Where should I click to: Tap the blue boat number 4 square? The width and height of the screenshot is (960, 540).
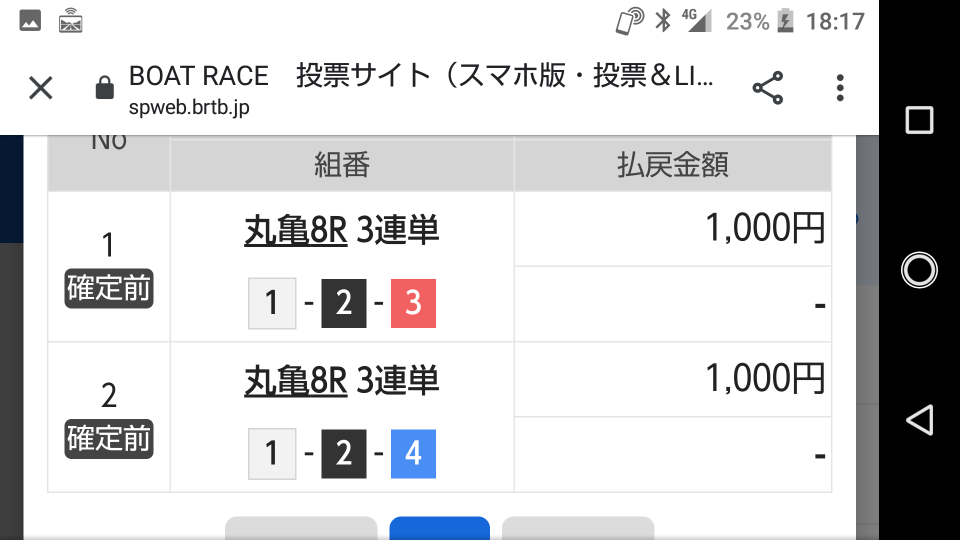click(413, 454)
